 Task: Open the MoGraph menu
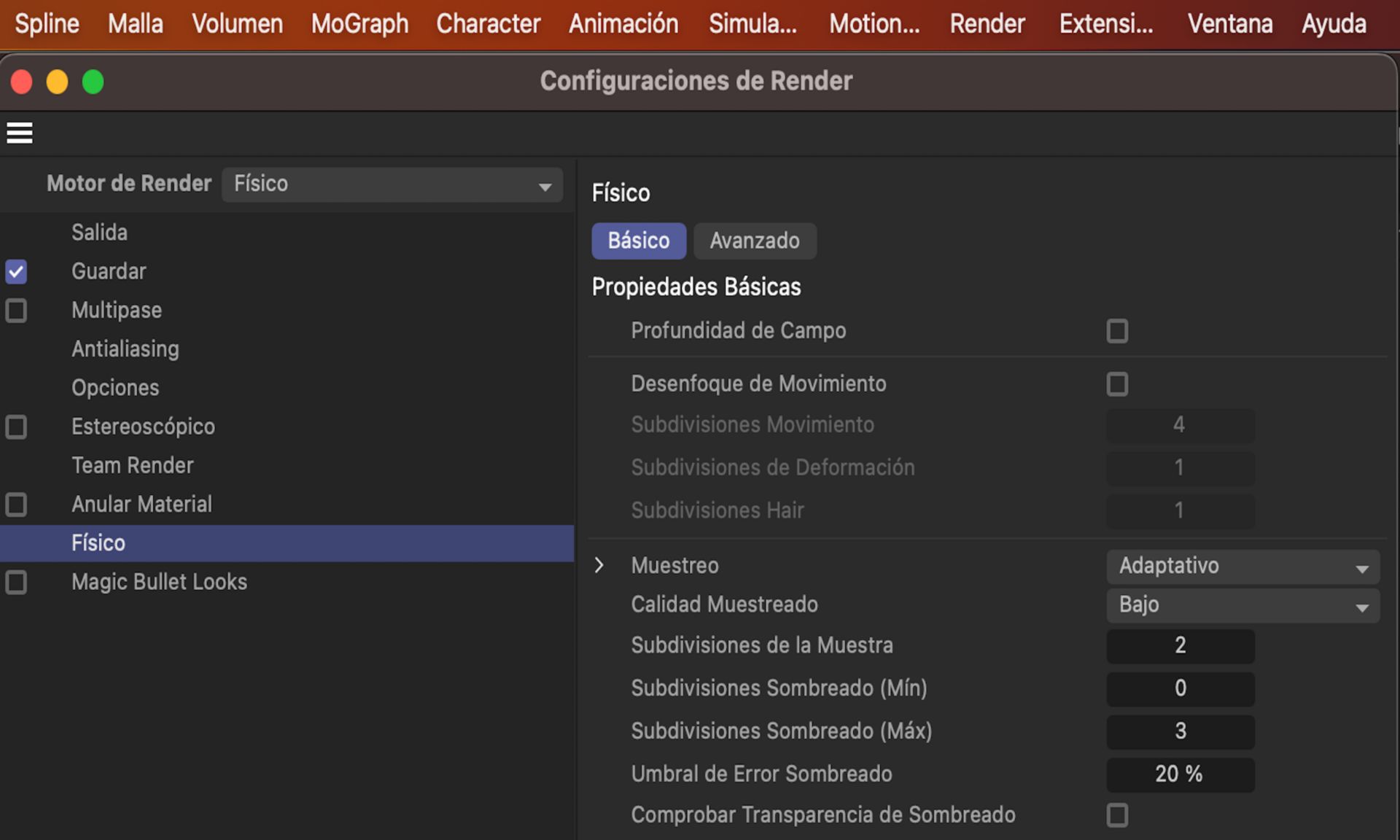point(359,24)
